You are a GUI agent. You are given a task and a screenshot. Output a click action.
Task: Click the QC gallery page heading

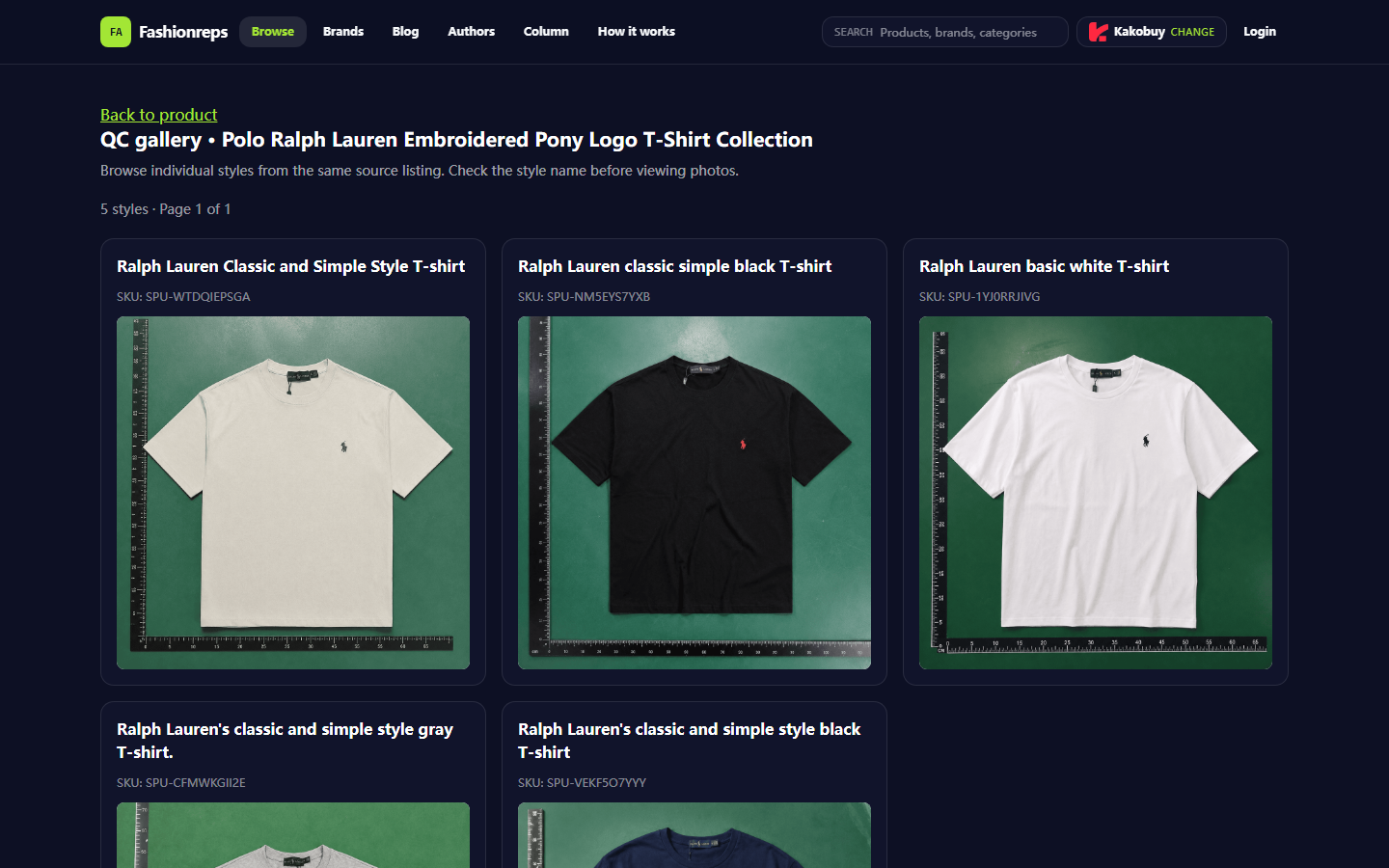pyautogui.click(x=456, y=140)
